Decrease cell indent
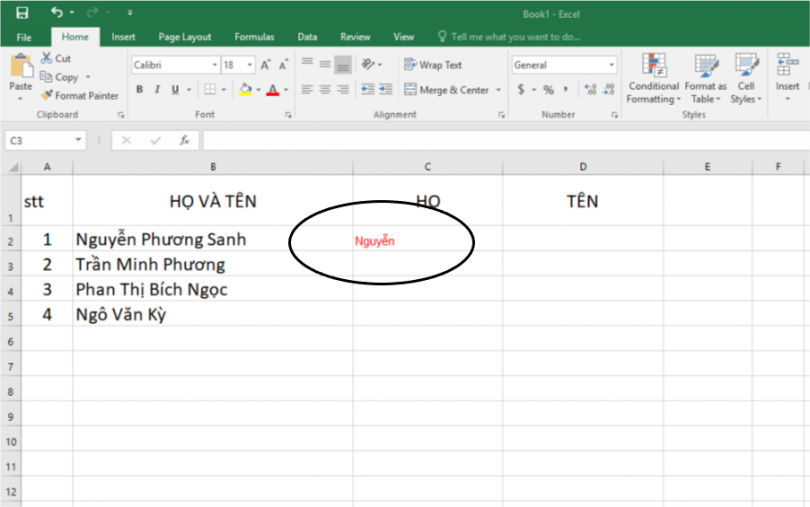 tap(368, 89)
